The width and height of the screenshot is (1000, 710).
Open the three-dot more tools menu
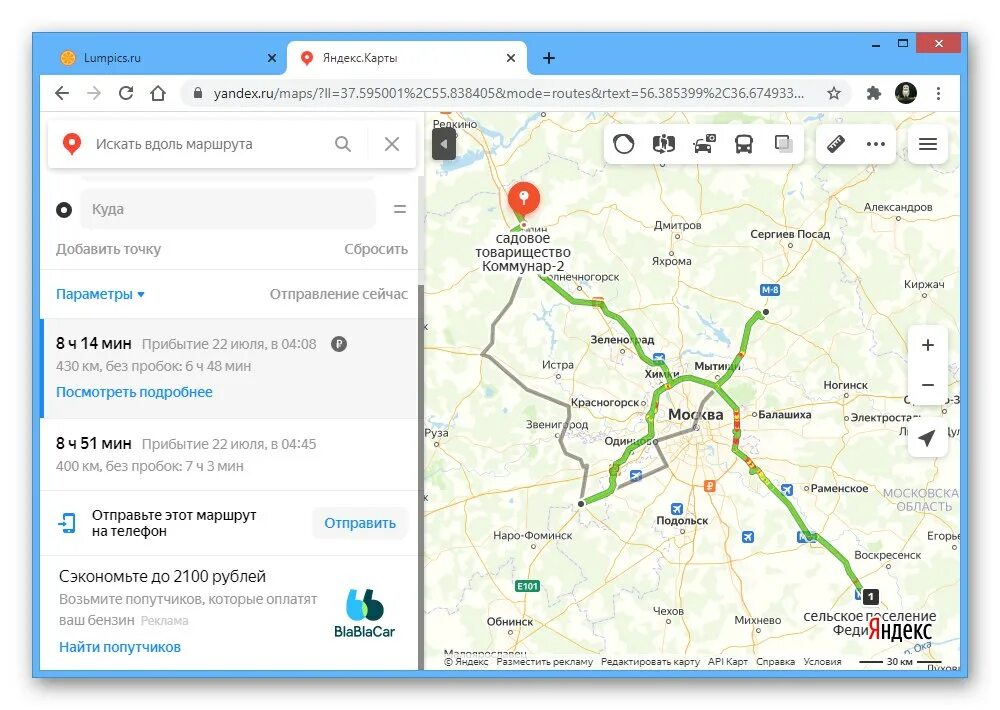[x=876, y=144]
